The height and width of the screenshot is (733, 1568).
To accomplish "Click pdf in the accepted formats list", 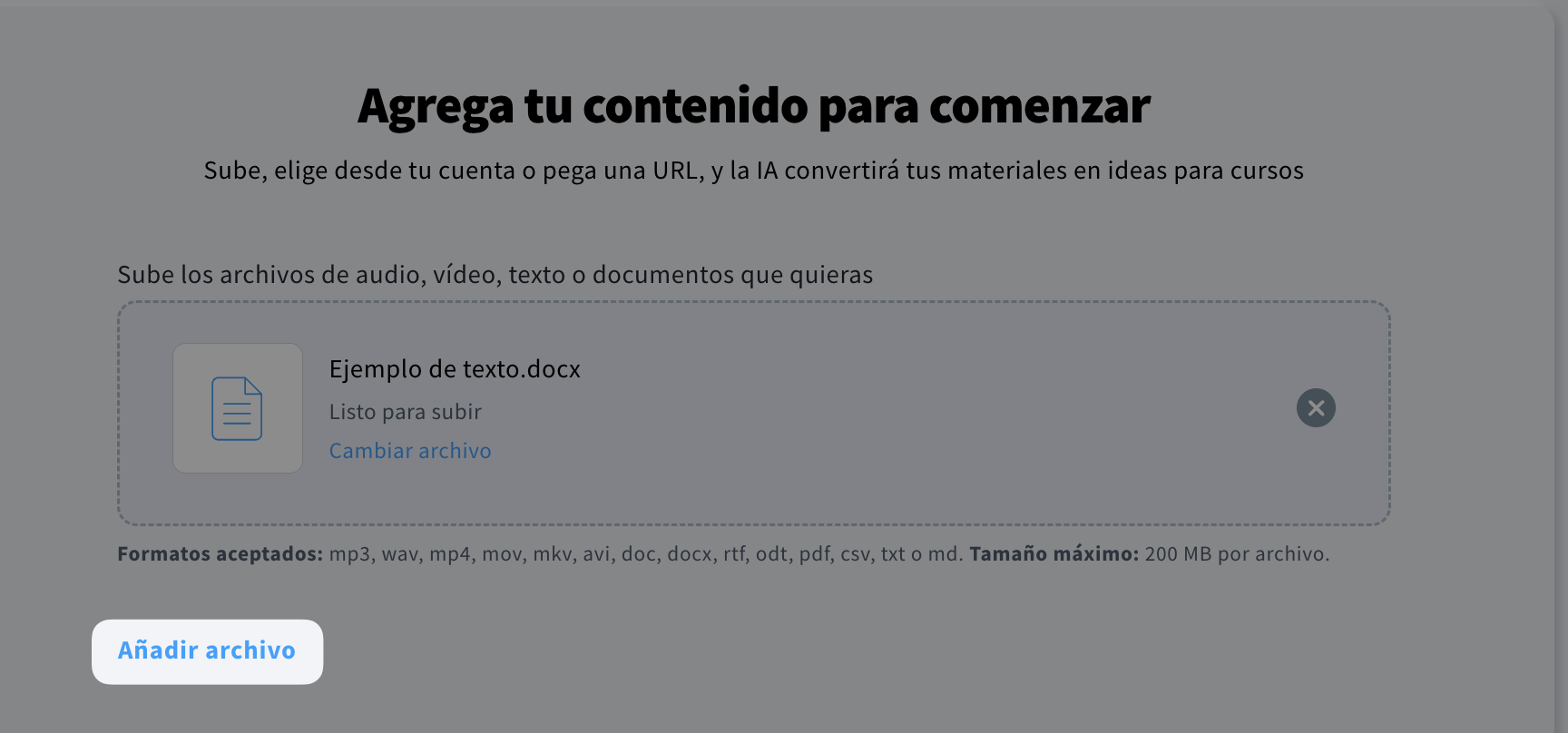I will (x=814, y=554).
